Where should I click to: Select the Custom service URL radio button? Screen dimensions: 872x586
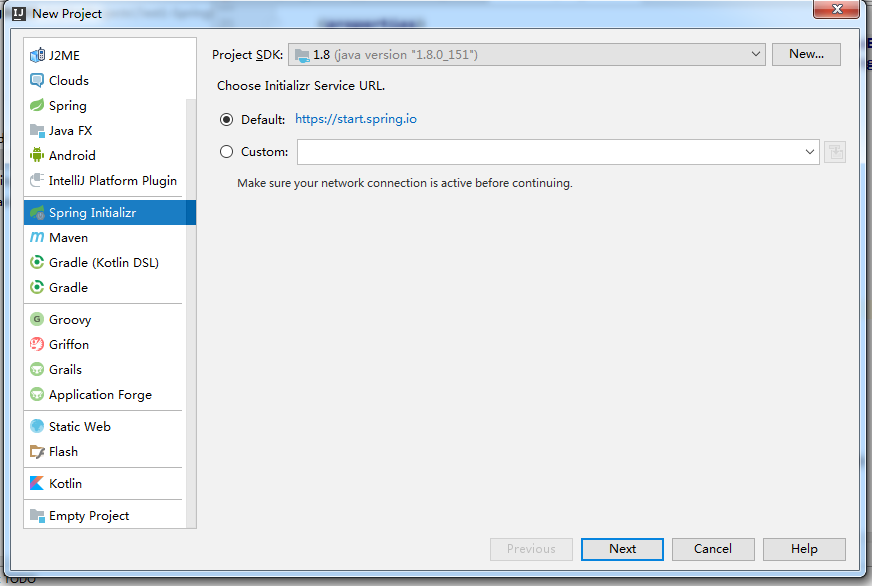pos(226,152)
